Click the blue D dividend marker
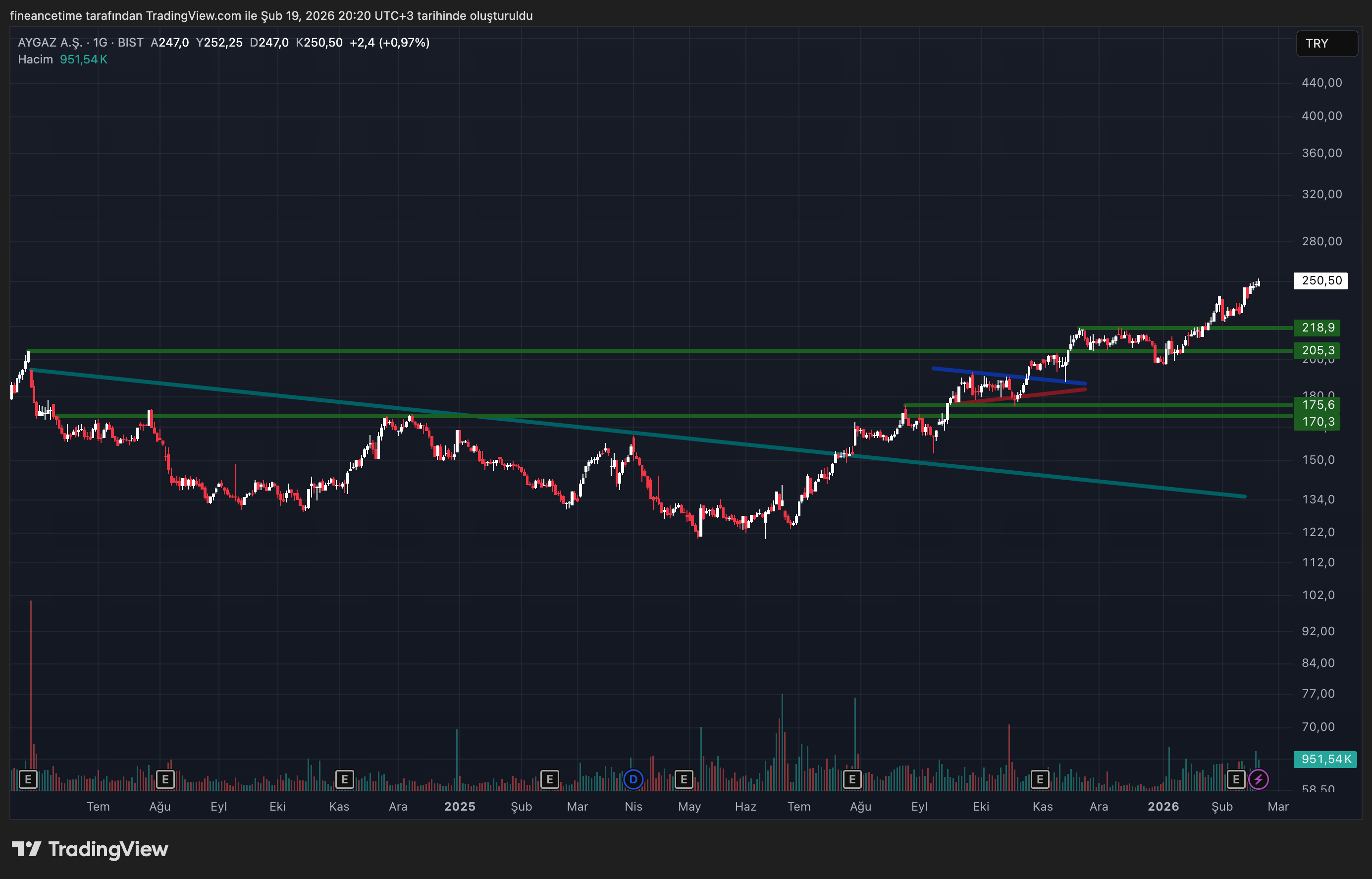 tap(633, 779)
